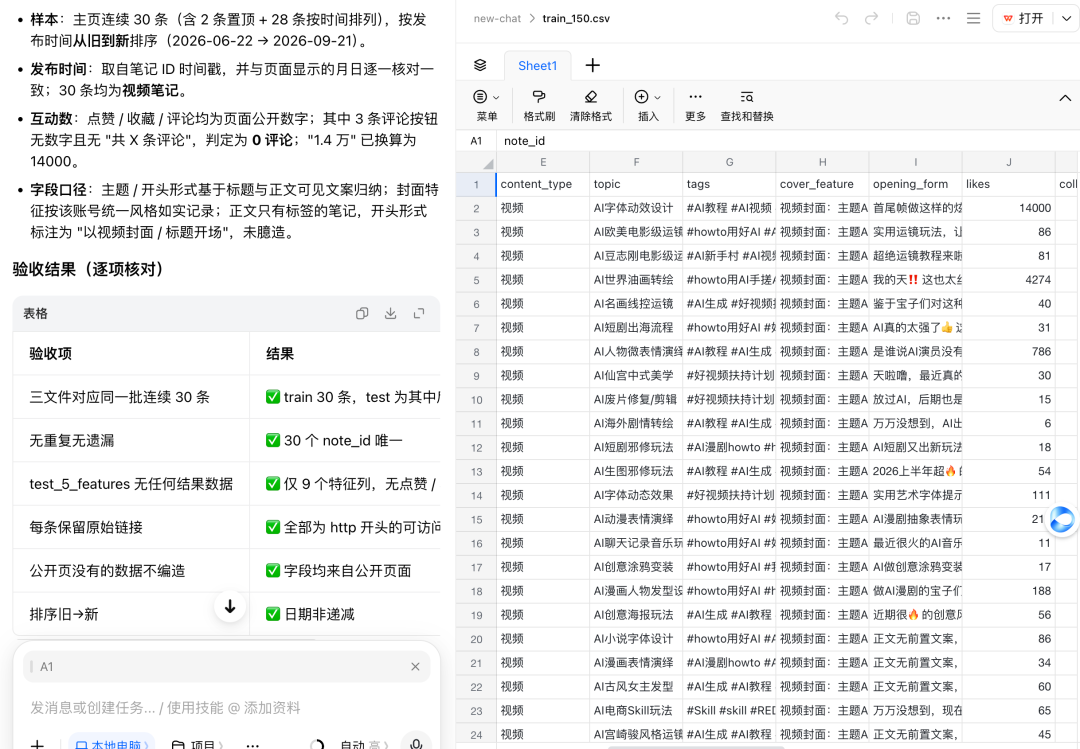Select the content_type header cell
1080x749 pixels.
pos(543,184)
